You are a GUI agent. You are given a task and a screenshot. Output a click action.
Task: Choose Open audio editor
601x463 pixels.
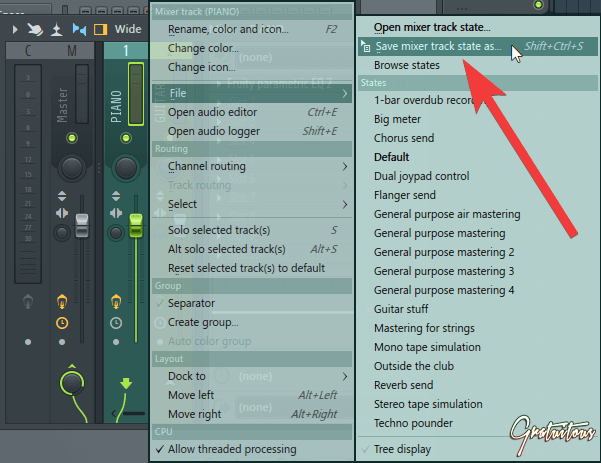(x=252, y=112)
